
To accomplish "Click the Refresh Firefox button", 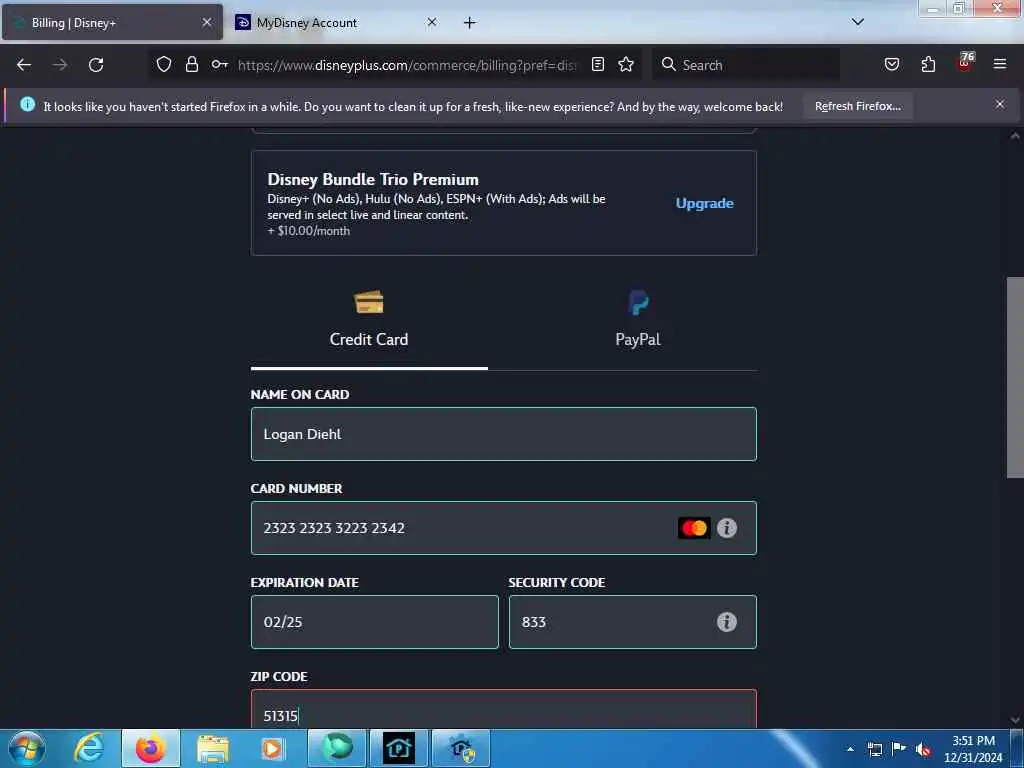I will pyautogui.click(x=857, y=106).
